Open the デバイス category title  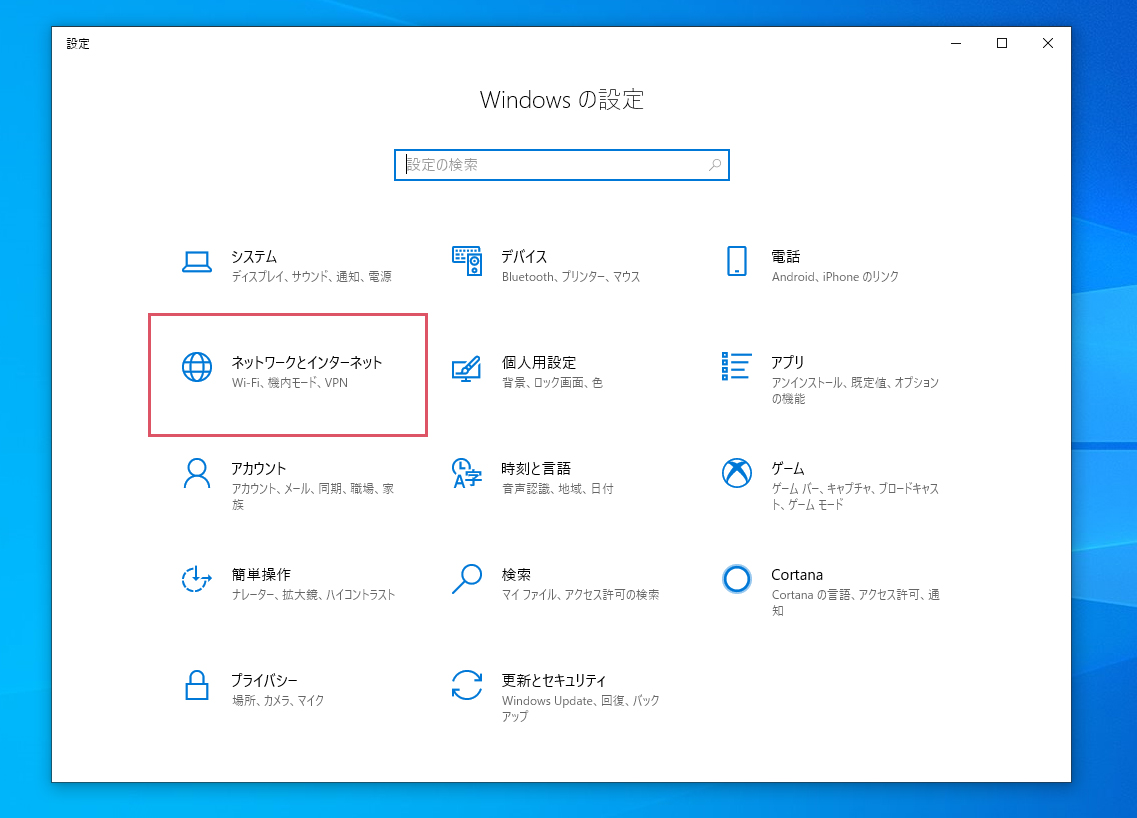(x=524, y=257)
